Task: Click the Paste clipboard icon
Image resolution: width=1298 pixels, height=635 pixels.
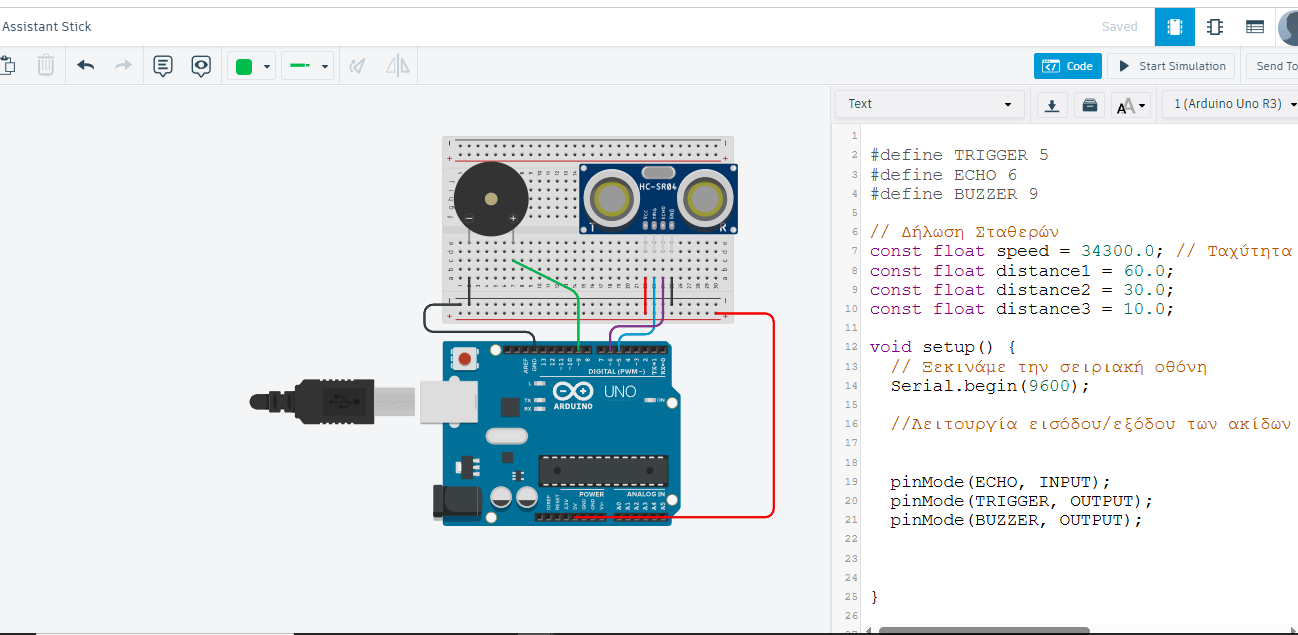Action: tap(8, 66)
